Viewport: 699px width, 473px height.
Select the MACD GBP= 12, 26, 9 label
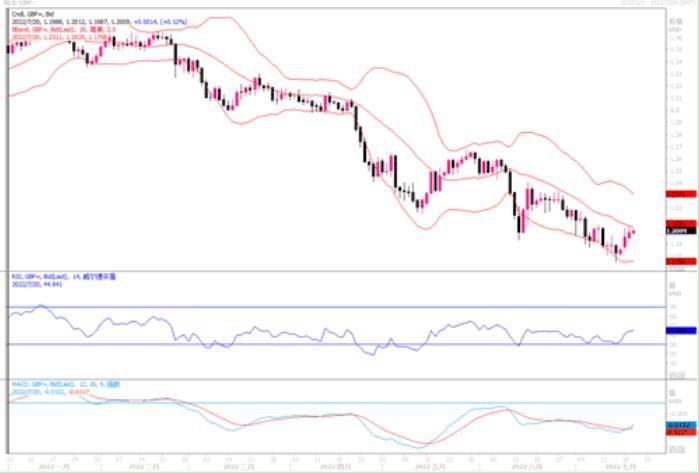66,384
